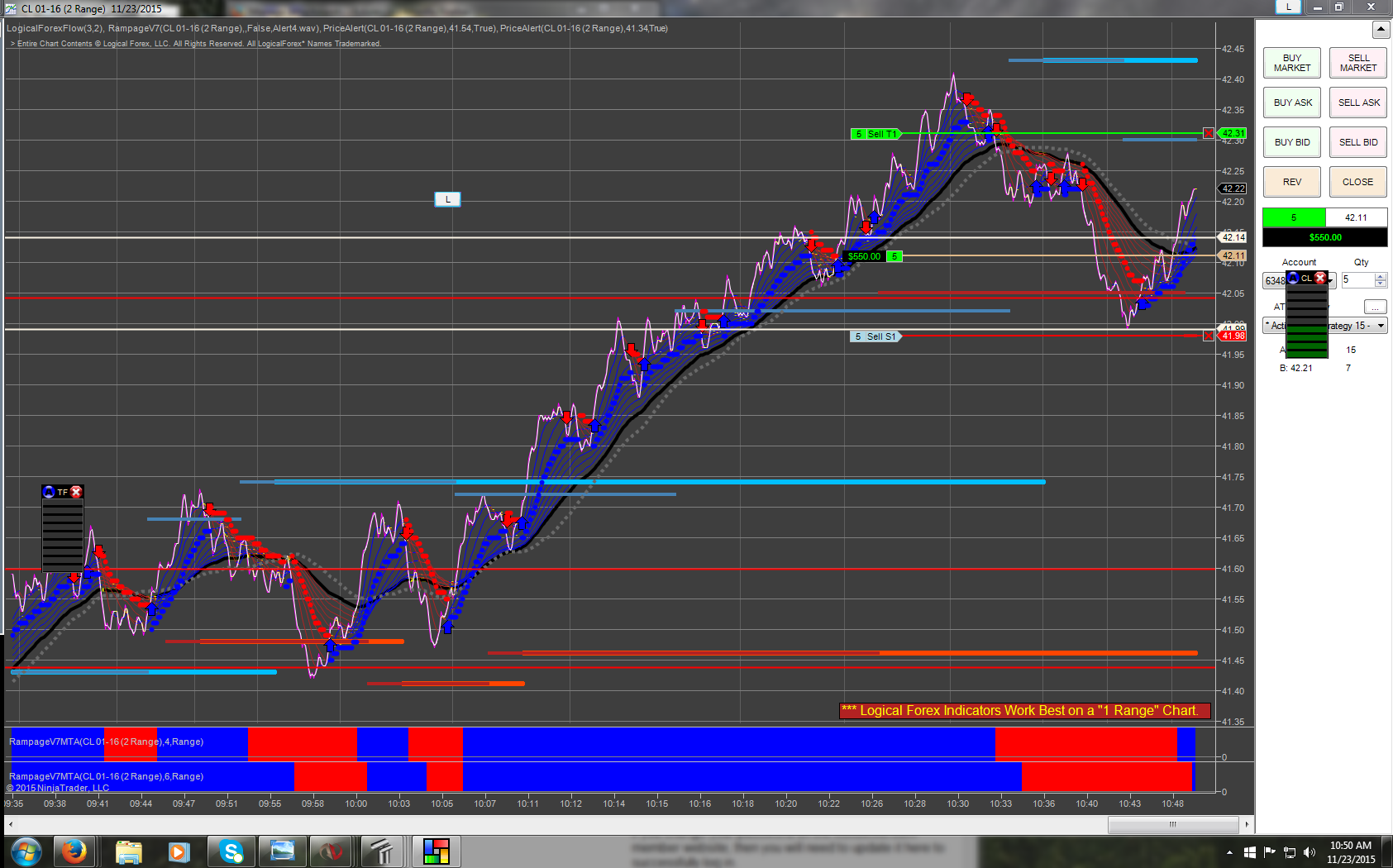Close the TF floating indicator widget
Image resolution: width=1393 pixels, height=868 pixels.
click(76, 492)
